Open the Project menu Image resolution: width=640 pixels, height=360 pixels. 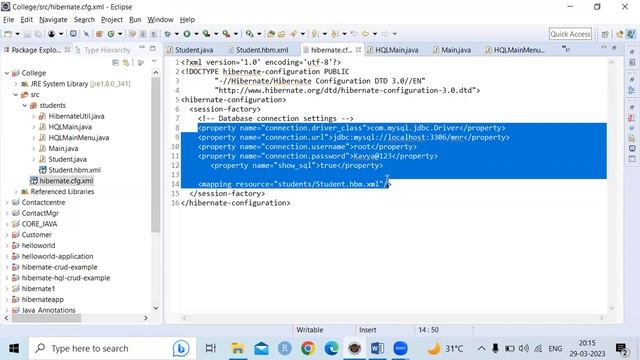[x=111, y=20]
